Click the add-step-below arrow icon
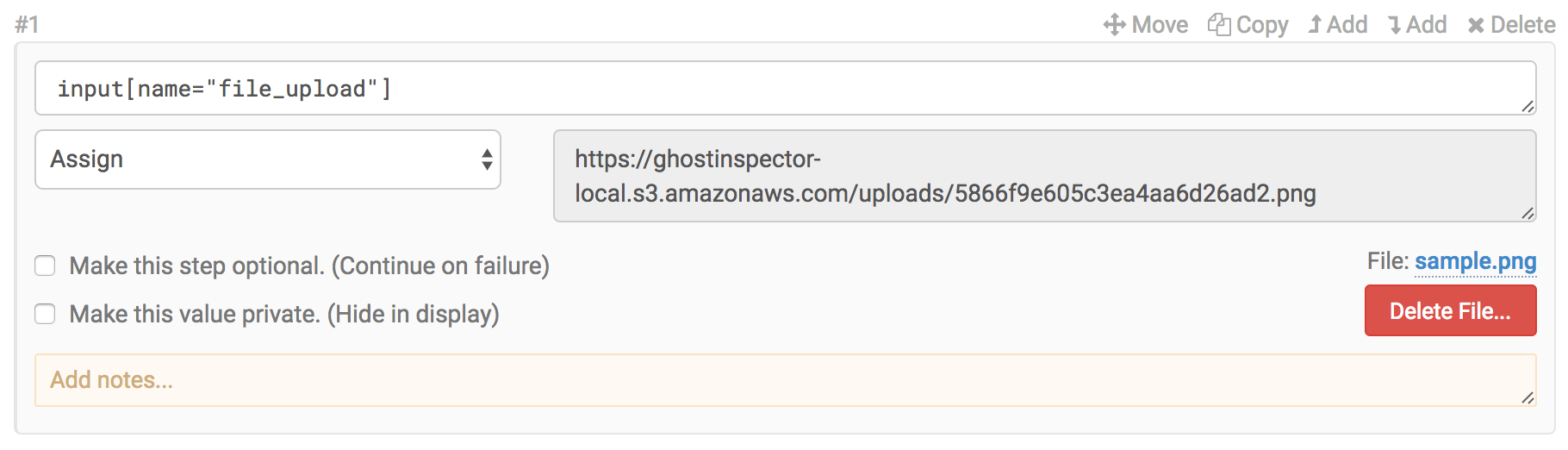This screenshot has height=450, width=1568. click(x=1394, y=25)
